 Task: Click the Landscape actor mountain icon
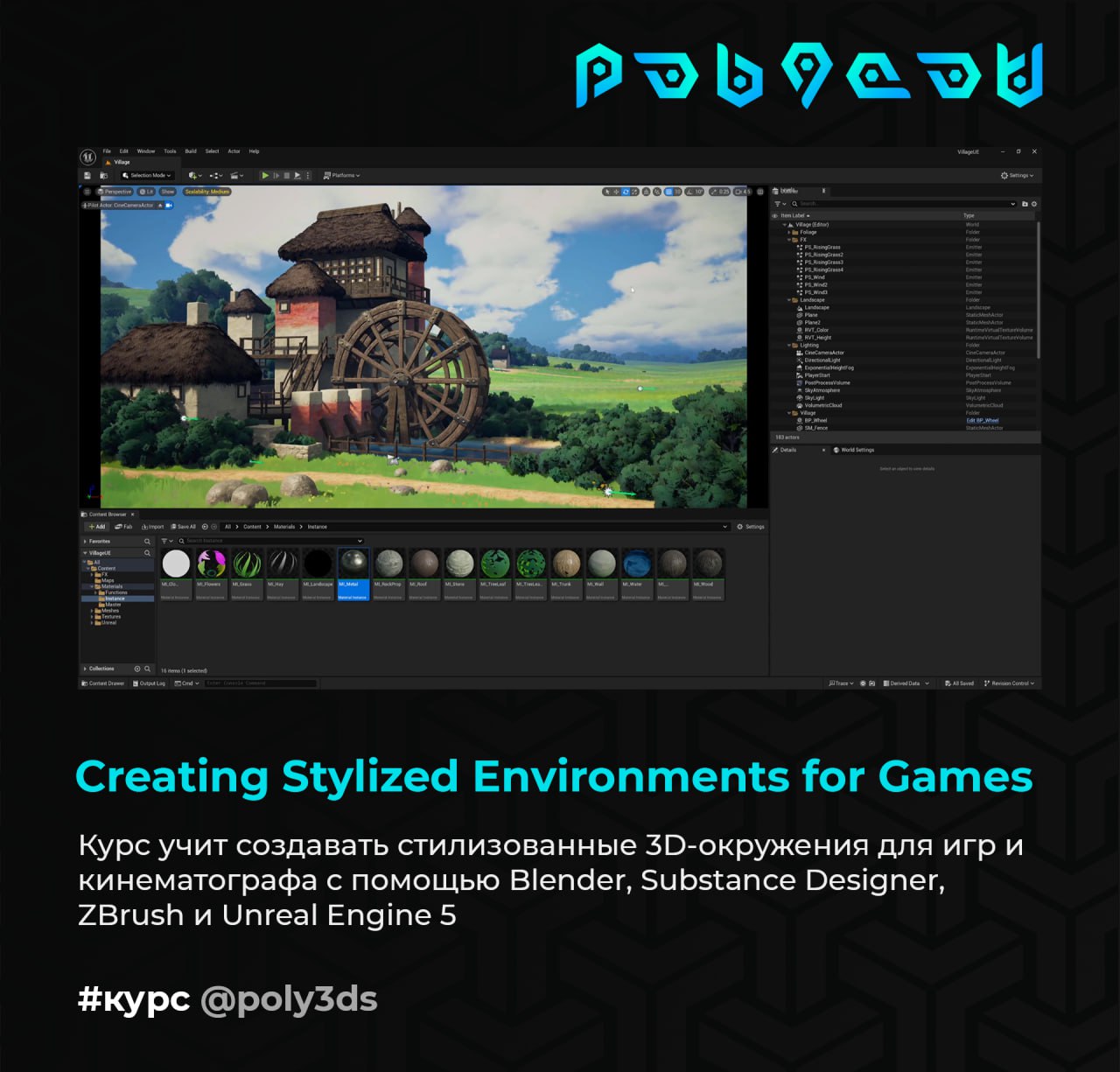coord(800,308)
